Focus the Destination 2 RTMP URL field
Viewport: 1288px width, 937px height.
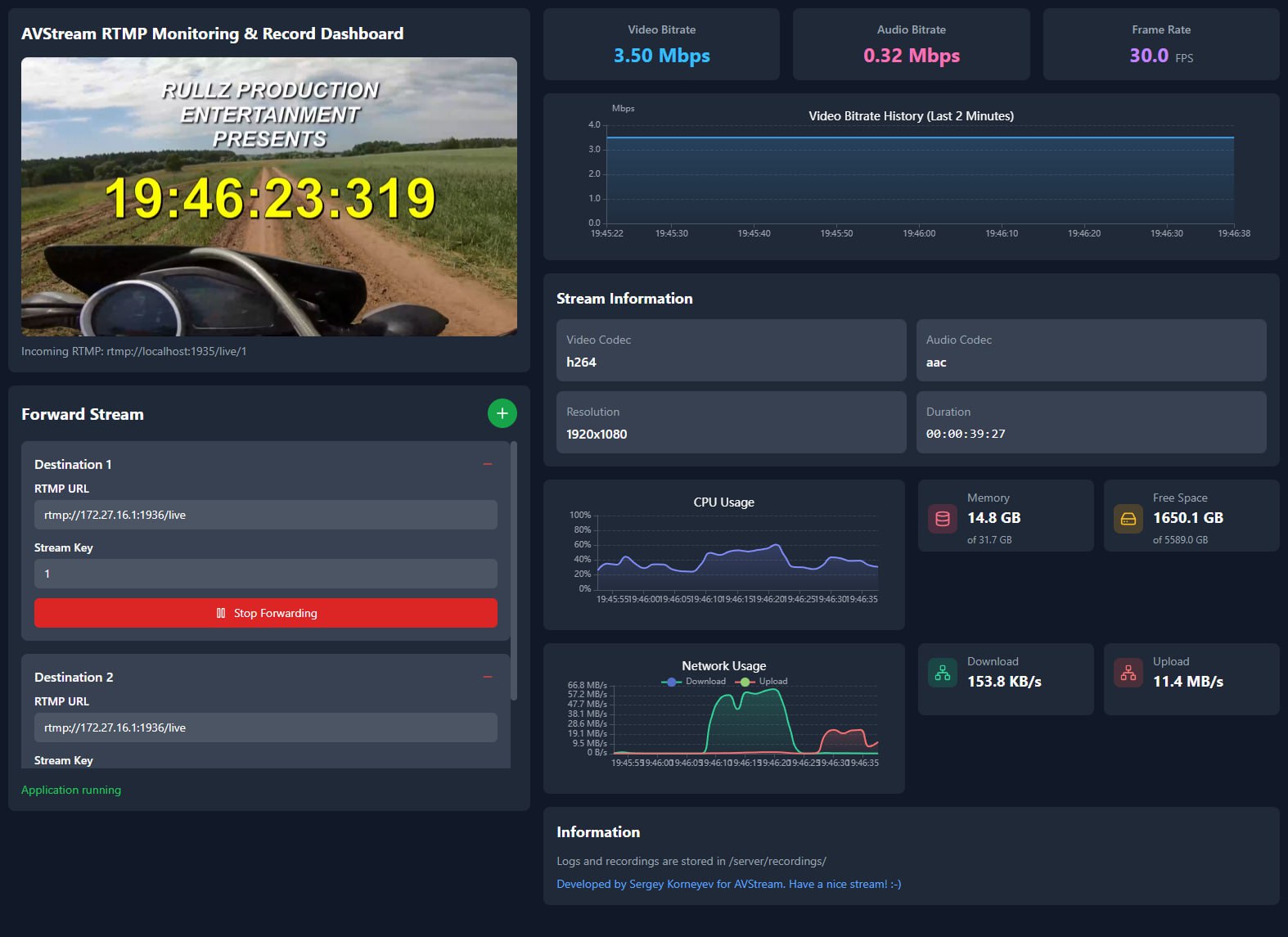tap(265, 728)
